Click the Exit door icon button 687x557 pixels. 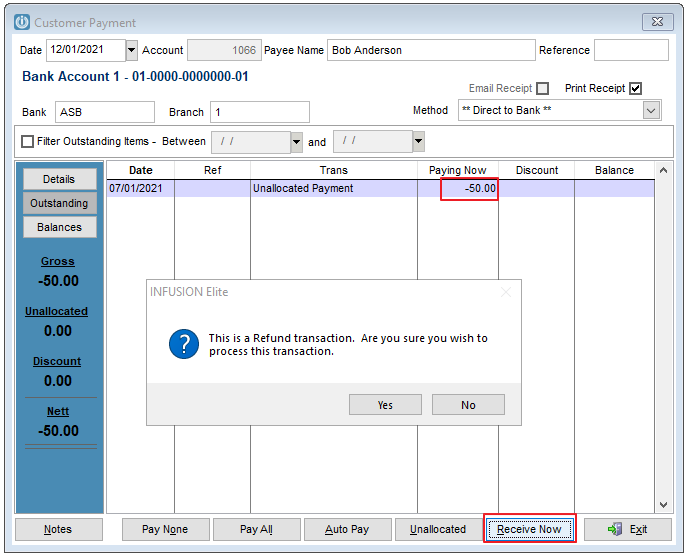(x=627, y=529)
